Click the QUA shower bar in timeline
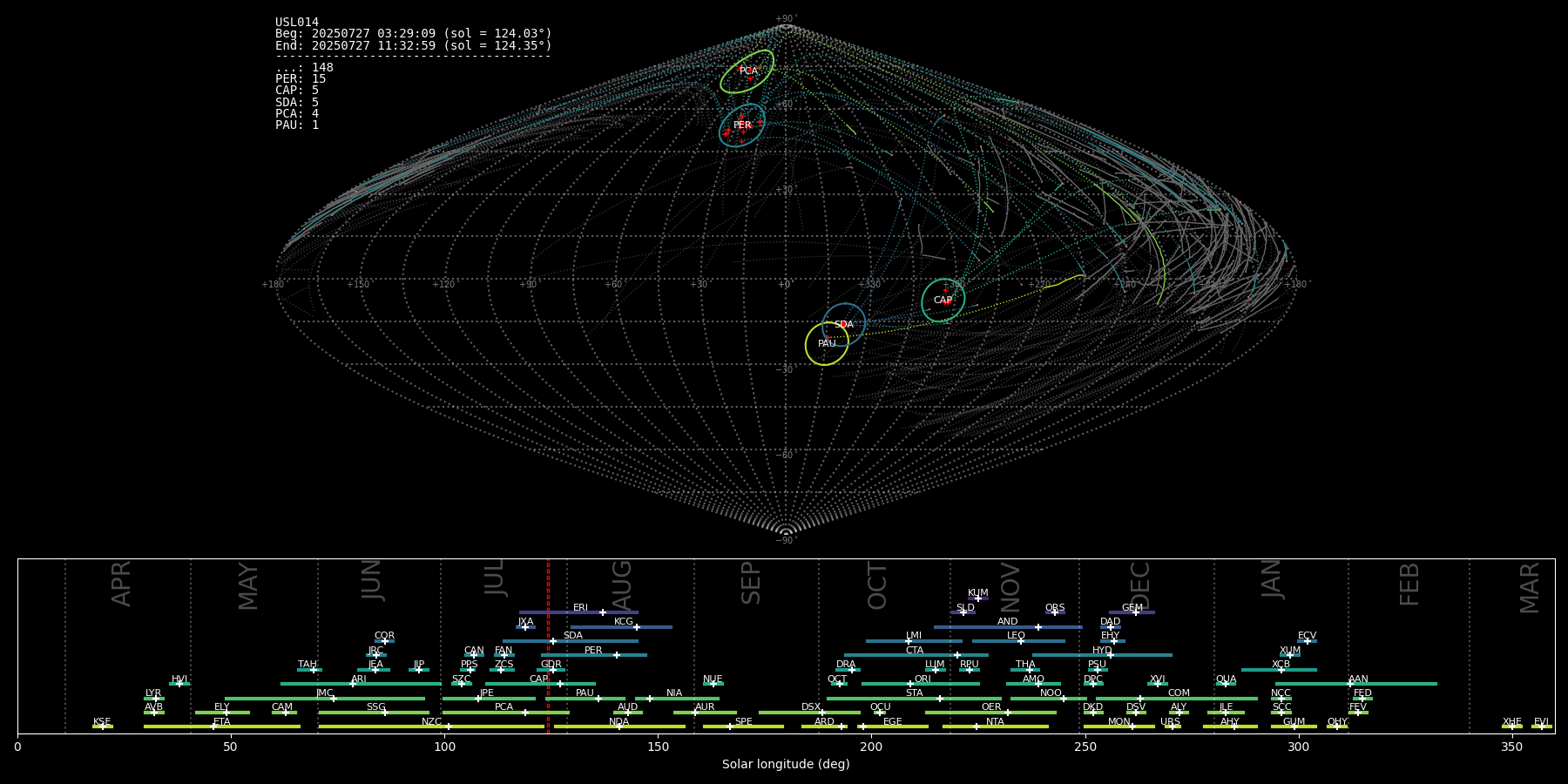 [x=1226, y=684]
